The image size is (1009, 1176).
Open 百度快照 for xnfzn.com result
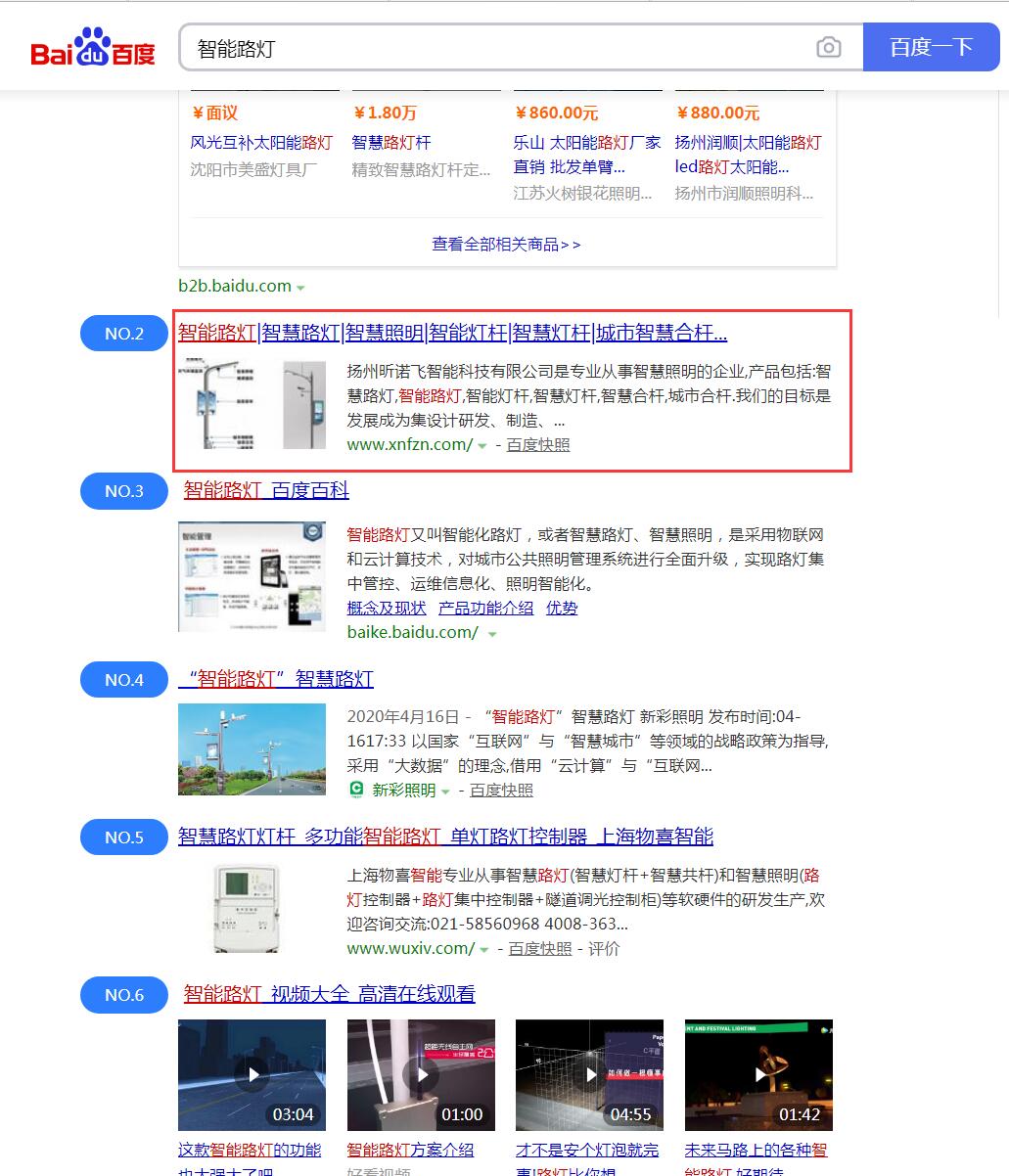point(538,444)
